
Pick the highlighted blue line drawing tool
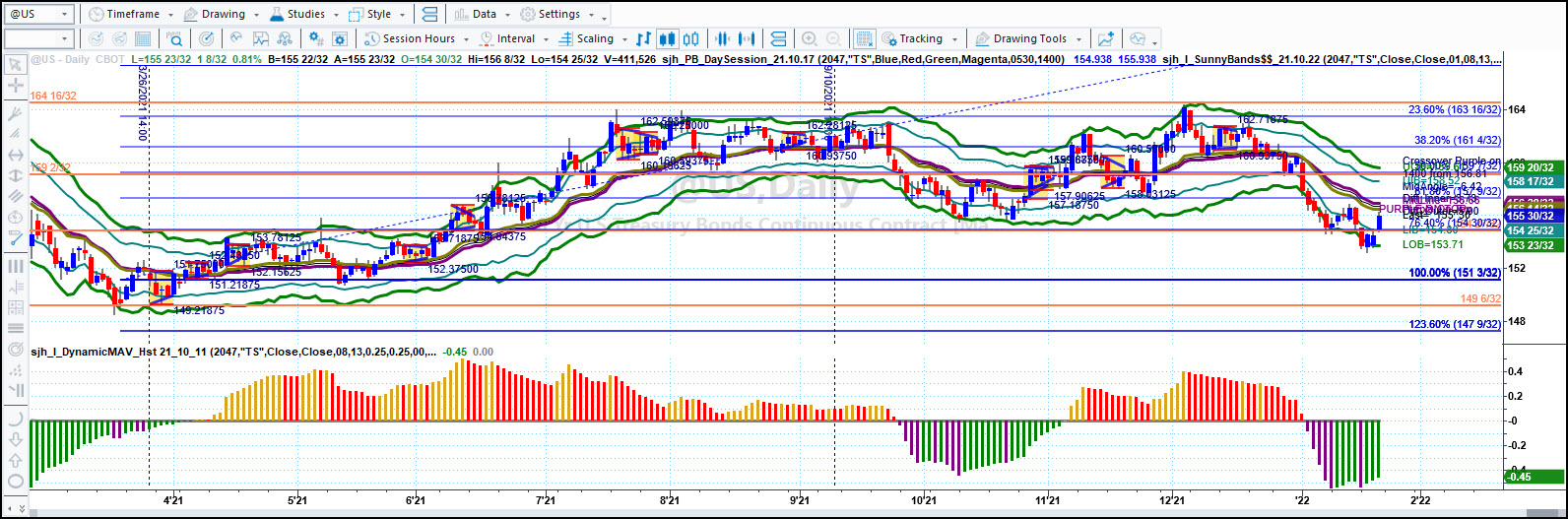15,237
